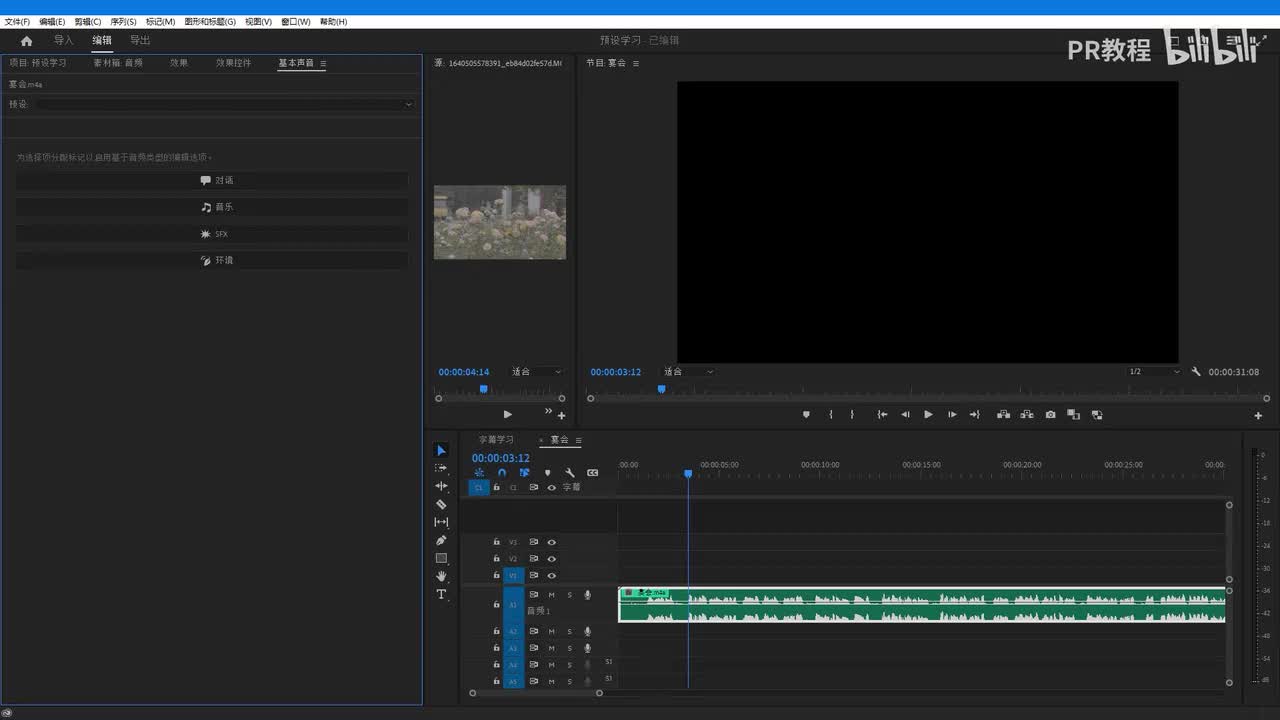The width and height of the screenshot is (1280, 720).
Task: Expand the 预设 preset dropdown
Action: point(225,104)
